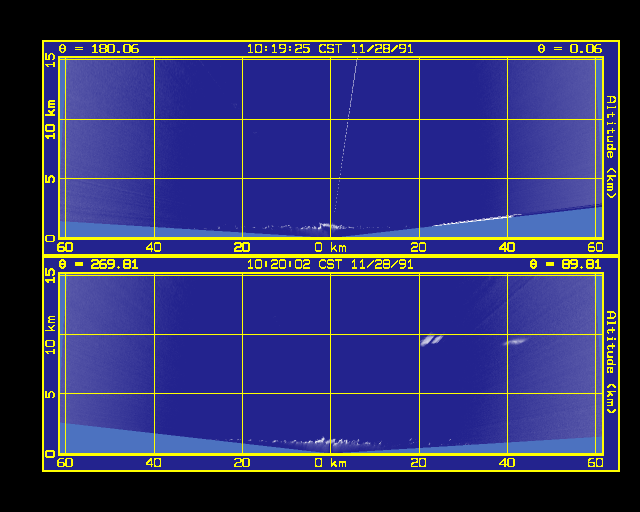Screen dimensions: 640x512
Task: Click lower panel's left-side 20 range label
Action: click(242, 463)
